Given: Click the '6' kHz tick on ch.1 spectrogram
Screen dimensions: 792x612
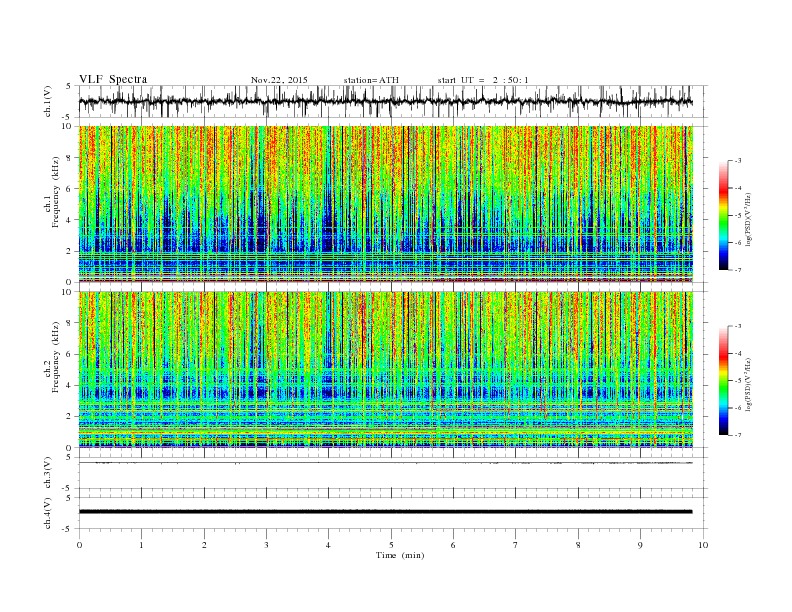Looking at the screenshot, I should 70,189.
